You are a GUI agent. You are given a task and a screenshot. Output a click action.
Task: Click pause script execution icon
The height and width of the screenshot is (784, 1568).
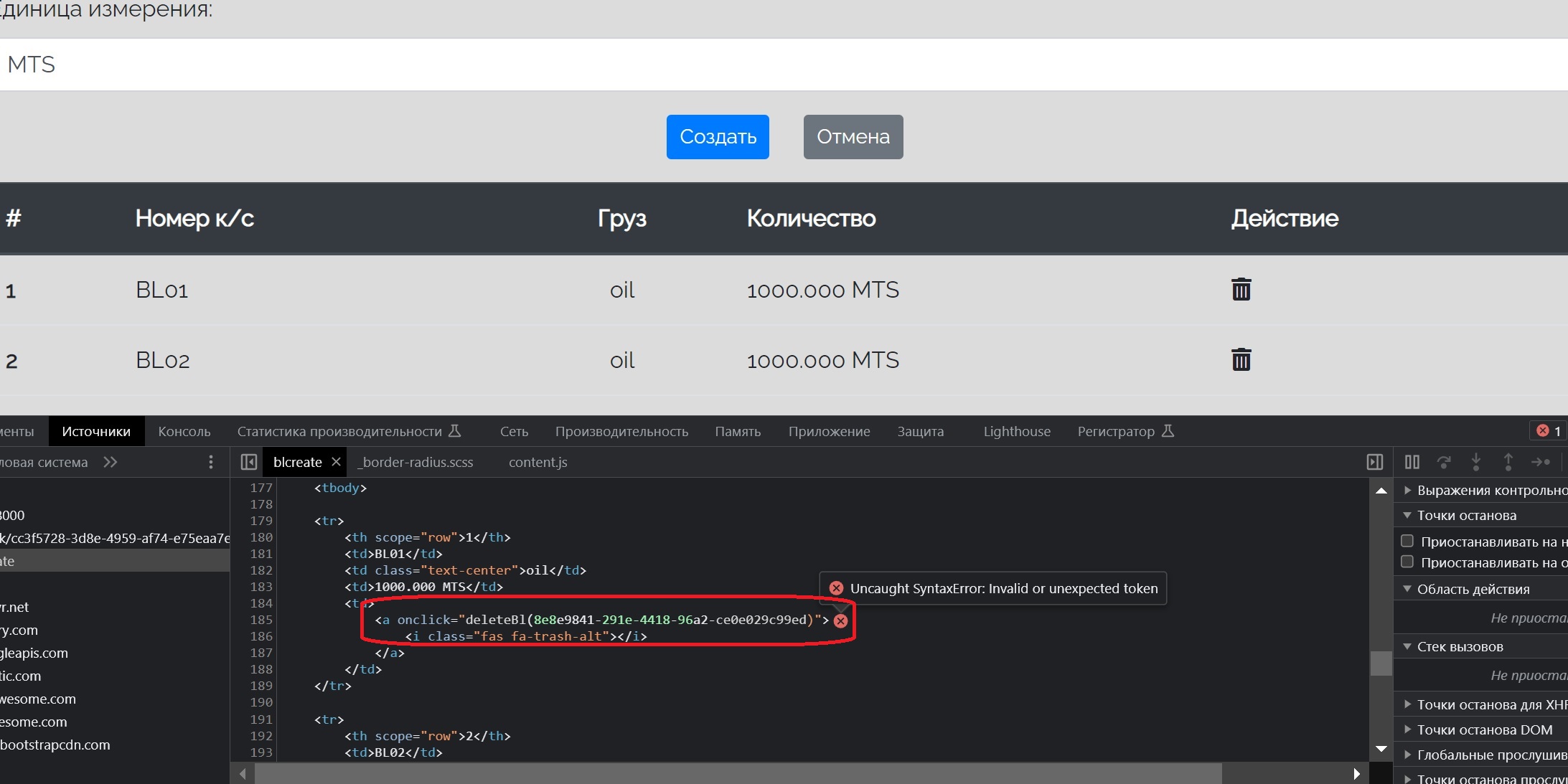pyautogui.click(x=1412, y=462)
